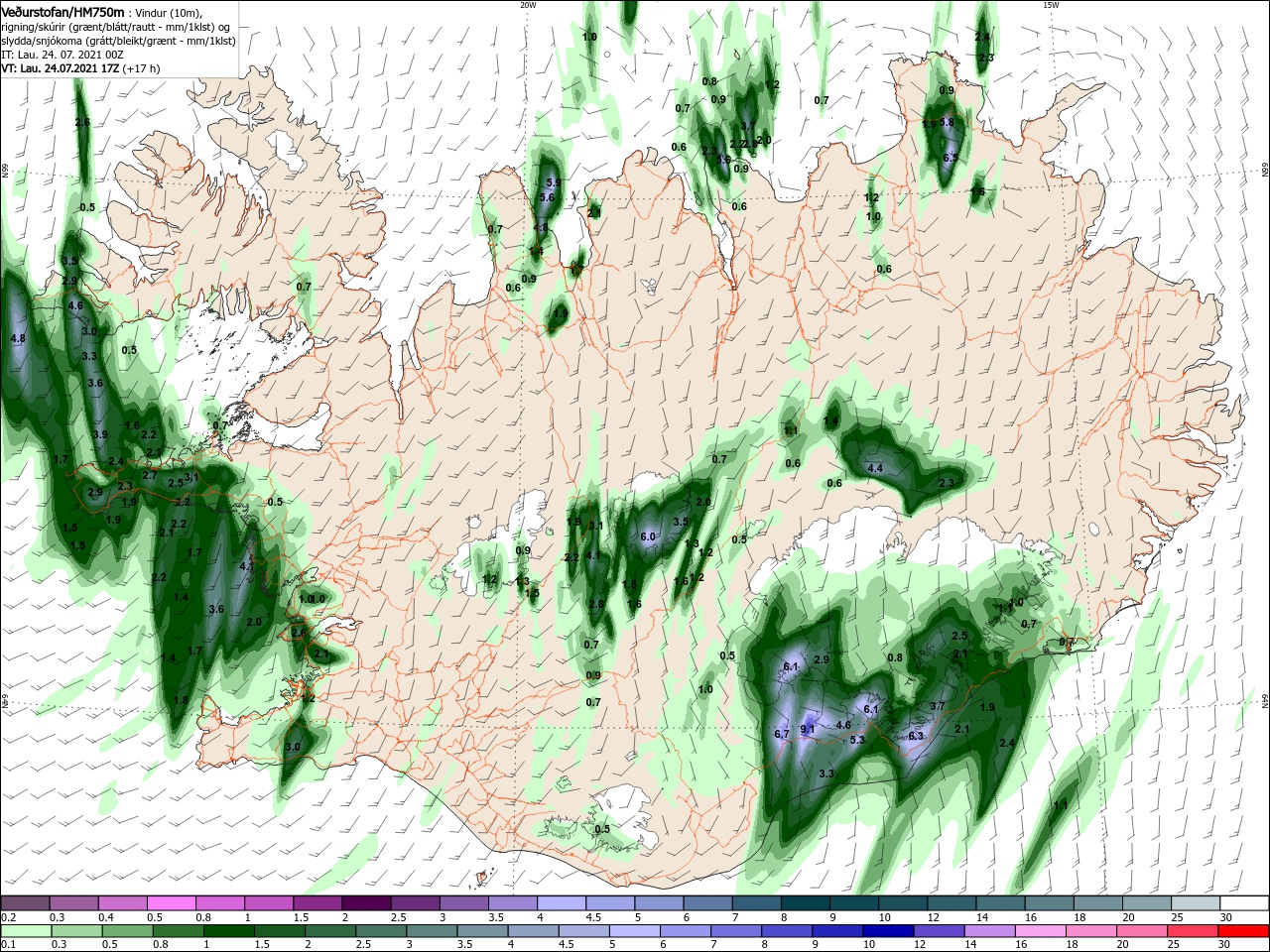
Task: Click the 5.9 precipitation value
Action: pos(554,182)
